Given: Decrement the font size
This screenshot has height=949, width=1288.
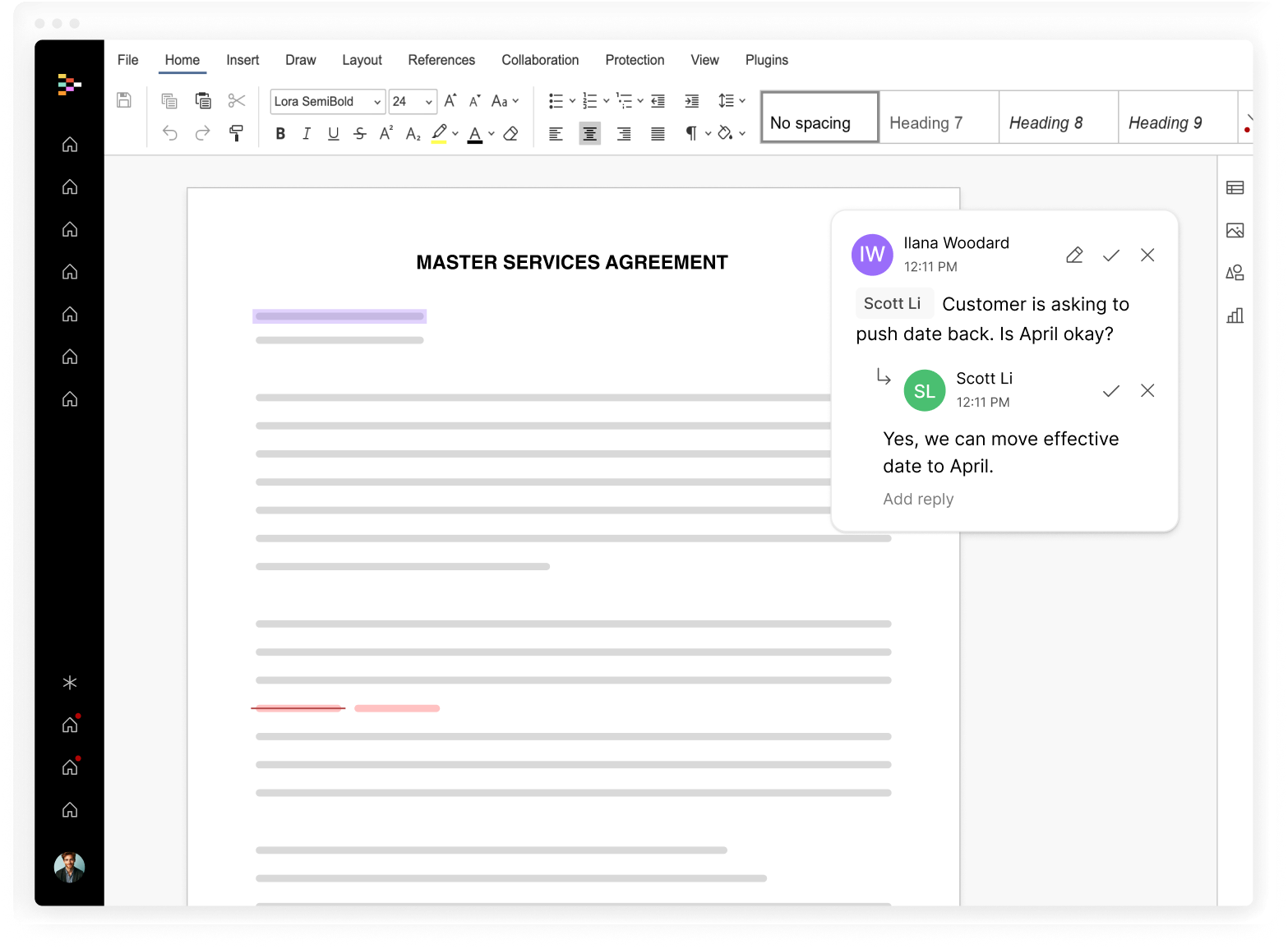Looking at the screenshot, I should pos(474,101).
